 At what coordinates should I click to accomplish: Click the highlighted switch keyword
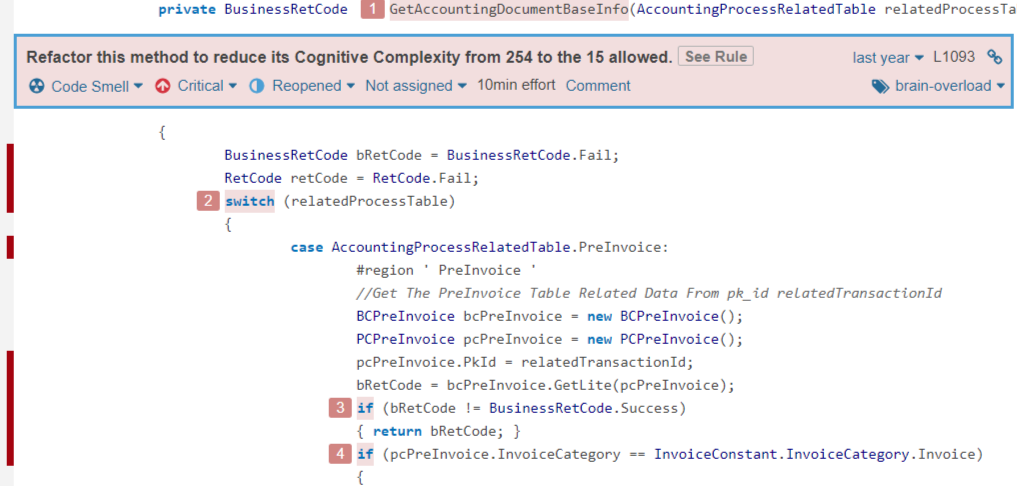249,201
